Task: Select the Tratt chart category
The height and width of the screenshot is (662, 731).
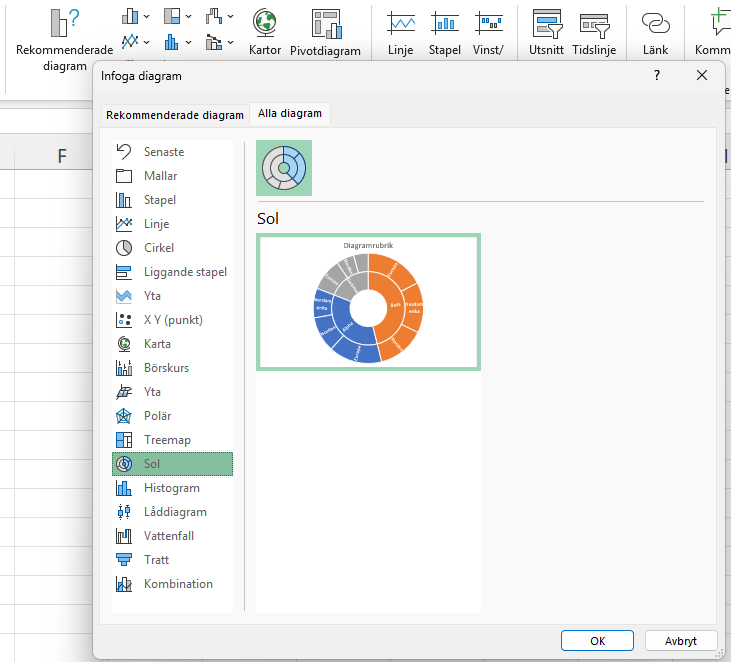Action: [x=156, y=560]
